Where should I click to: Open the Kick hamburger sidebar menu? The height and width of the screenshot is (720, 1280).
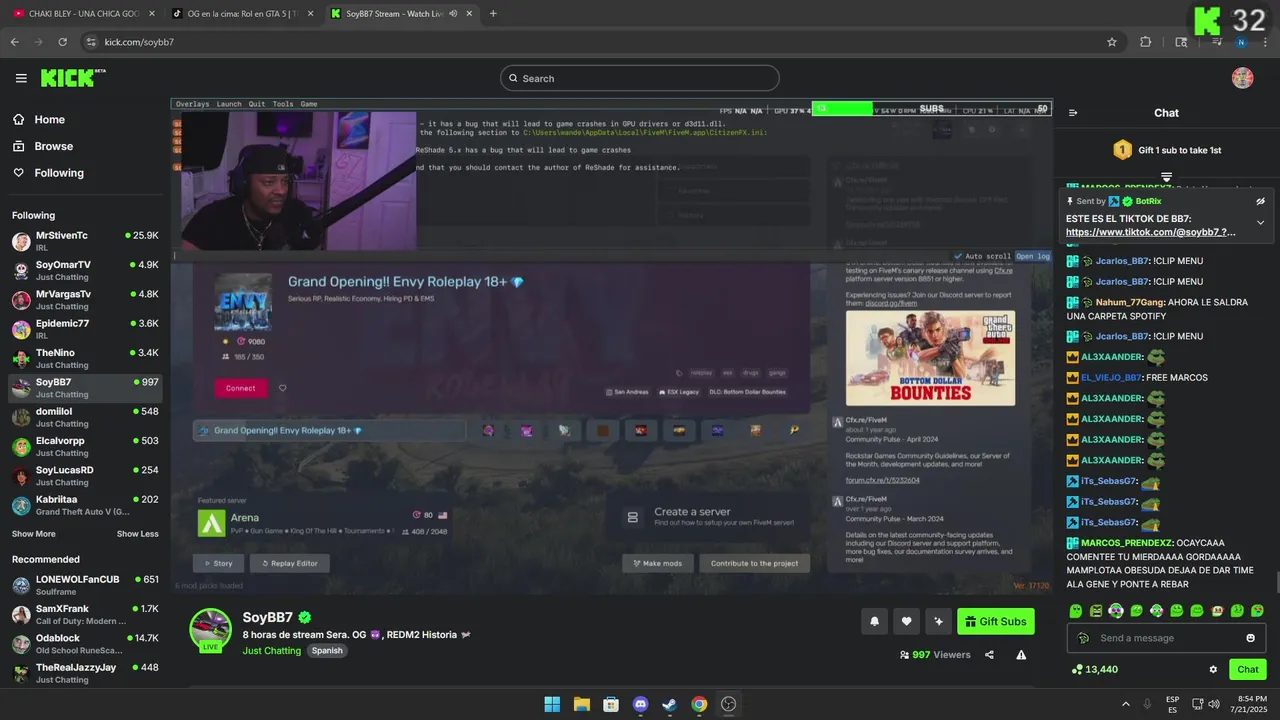click(21, 78)
